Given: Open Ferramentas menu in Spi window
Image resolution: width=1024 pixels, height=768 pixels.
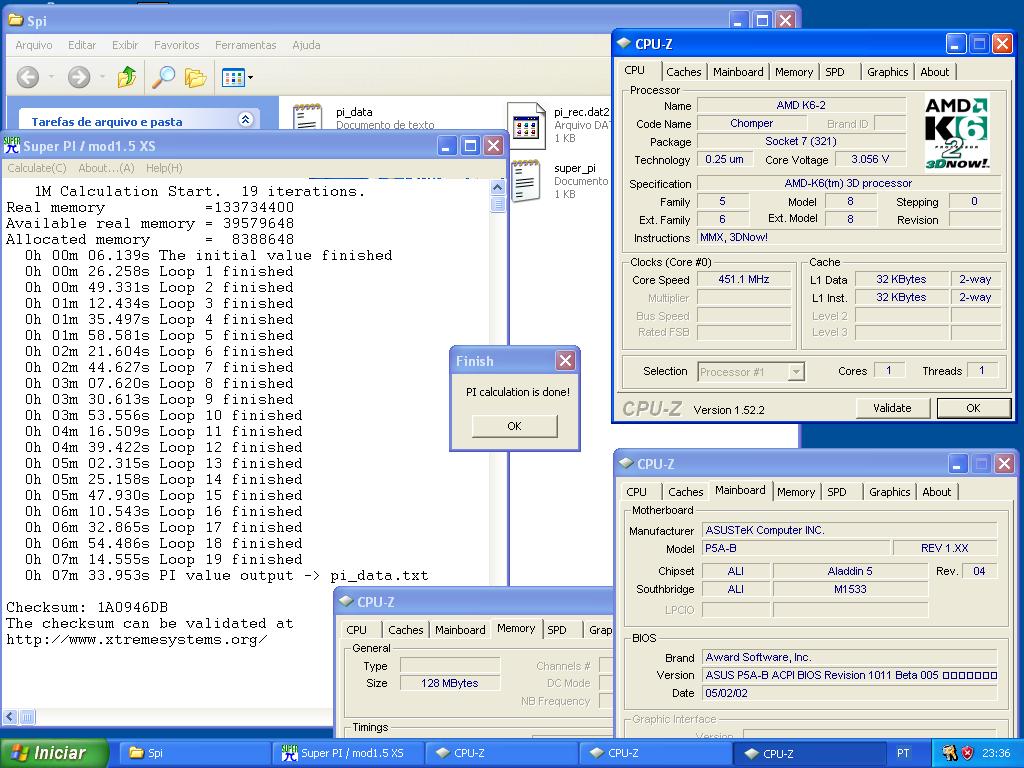Looking at the screenshot, I should pos(246,45).
